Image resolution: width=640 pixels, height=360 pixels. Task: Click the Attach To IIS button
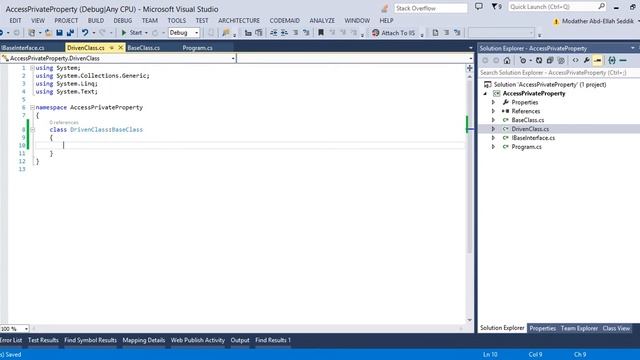393,33
